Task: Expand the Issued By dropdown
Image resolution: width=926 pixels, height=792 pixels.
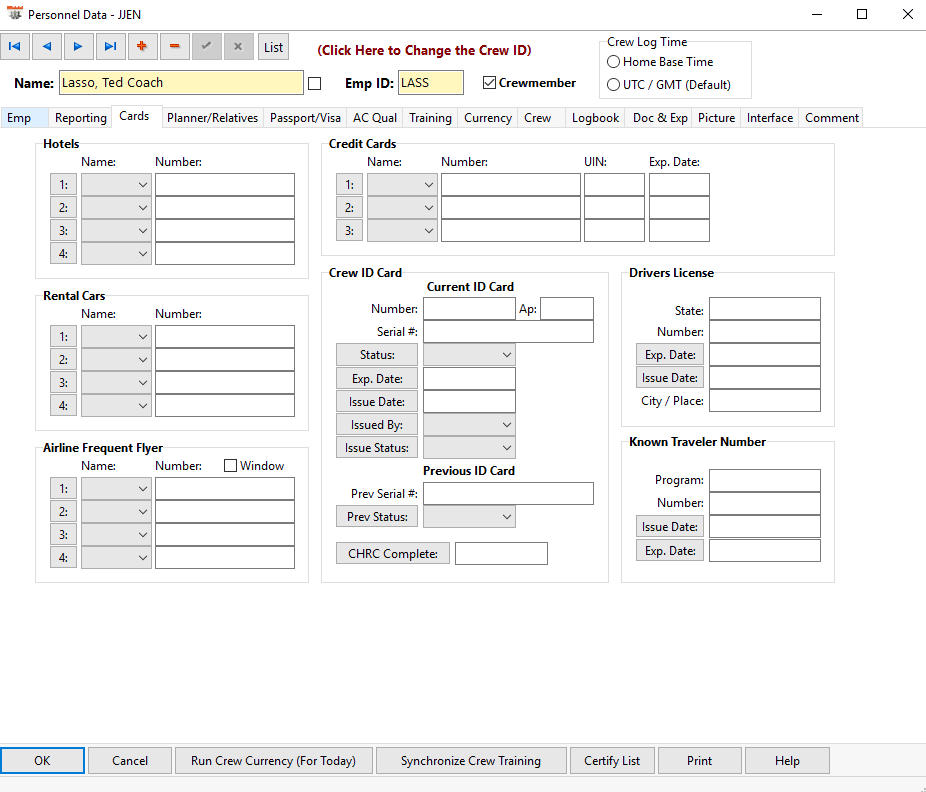Action: pyautogui.click(x=469, y=425)
